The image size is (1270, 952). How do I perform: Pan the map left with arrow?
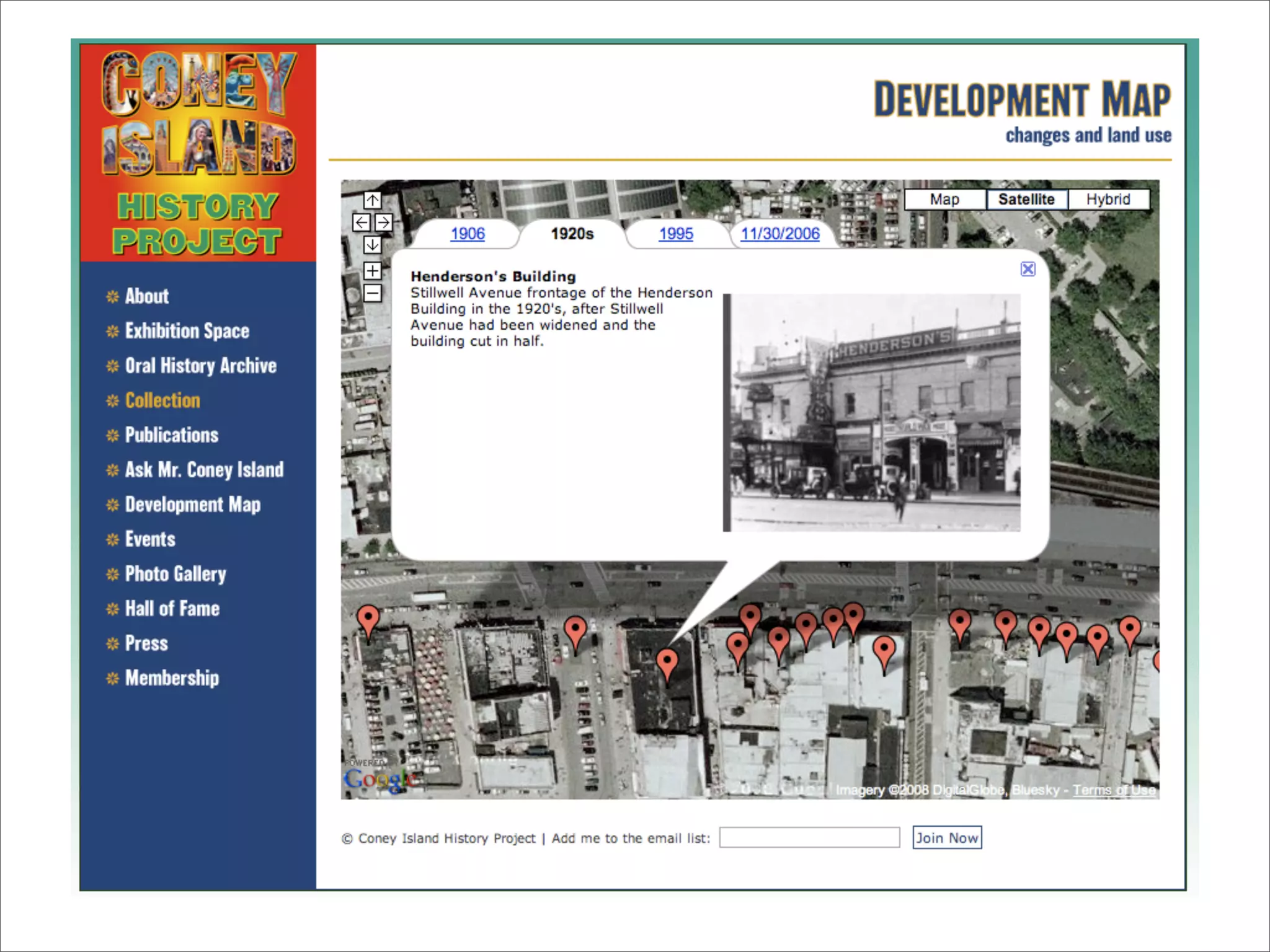pos(362,223)
